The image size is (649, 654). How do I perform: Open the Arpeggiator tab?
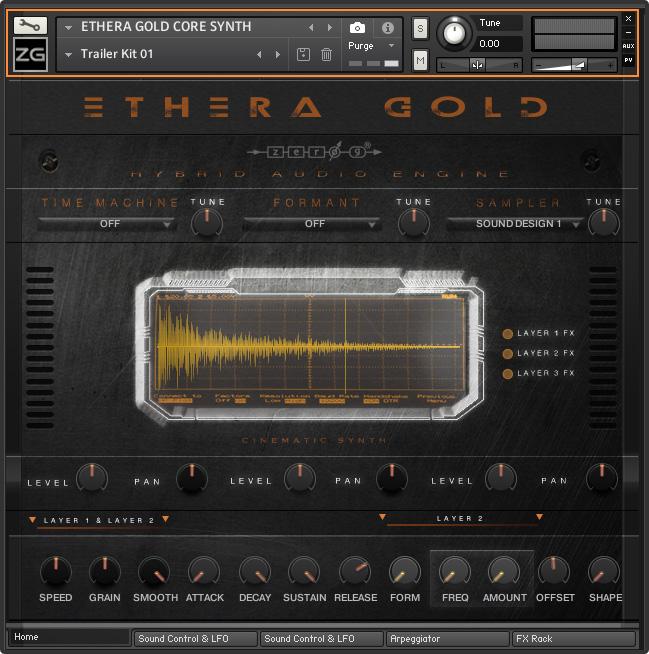(448, 639)
